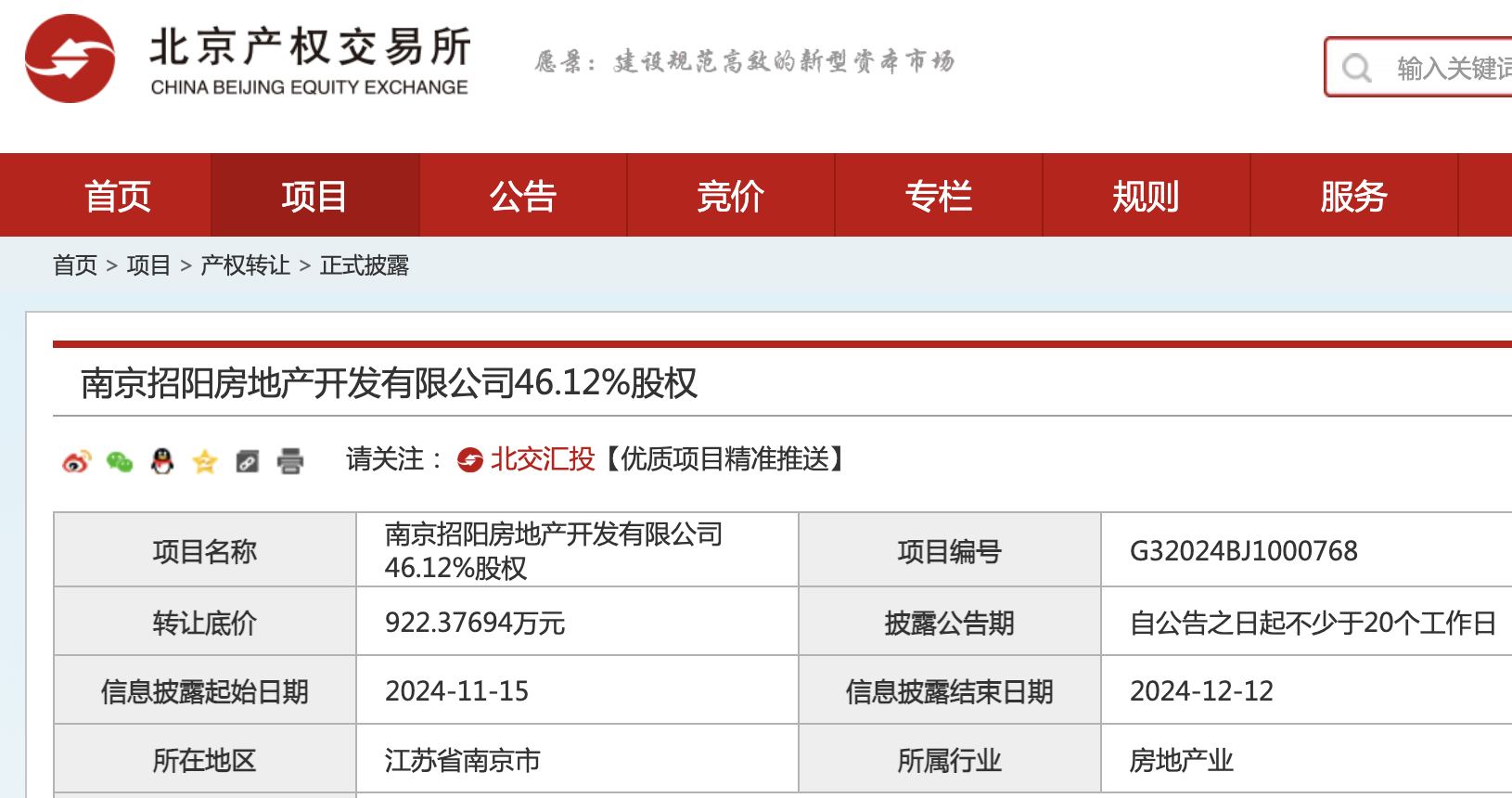Click the 信息披露起始日期 label cell

point(205,690)
